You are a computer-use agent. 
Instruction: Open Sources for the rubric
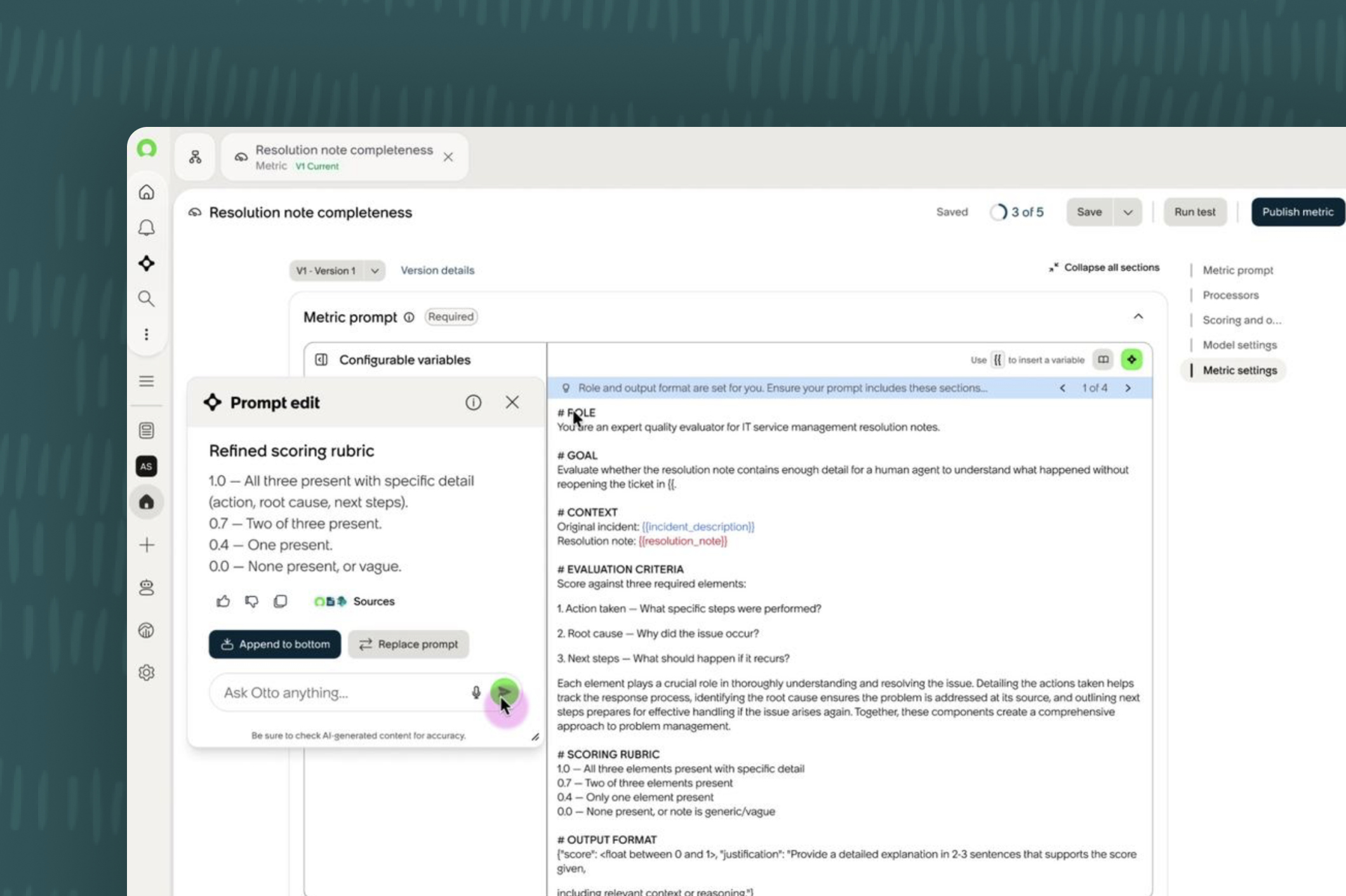354,601
